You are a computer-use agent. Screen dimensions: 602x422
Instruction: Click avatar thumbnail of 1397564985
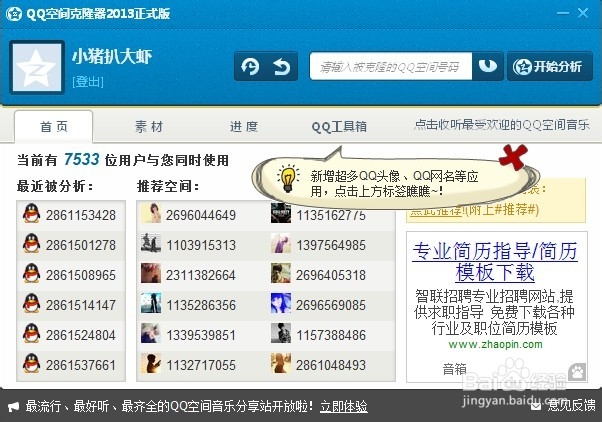pyautogui.click(x=281, y=243)
